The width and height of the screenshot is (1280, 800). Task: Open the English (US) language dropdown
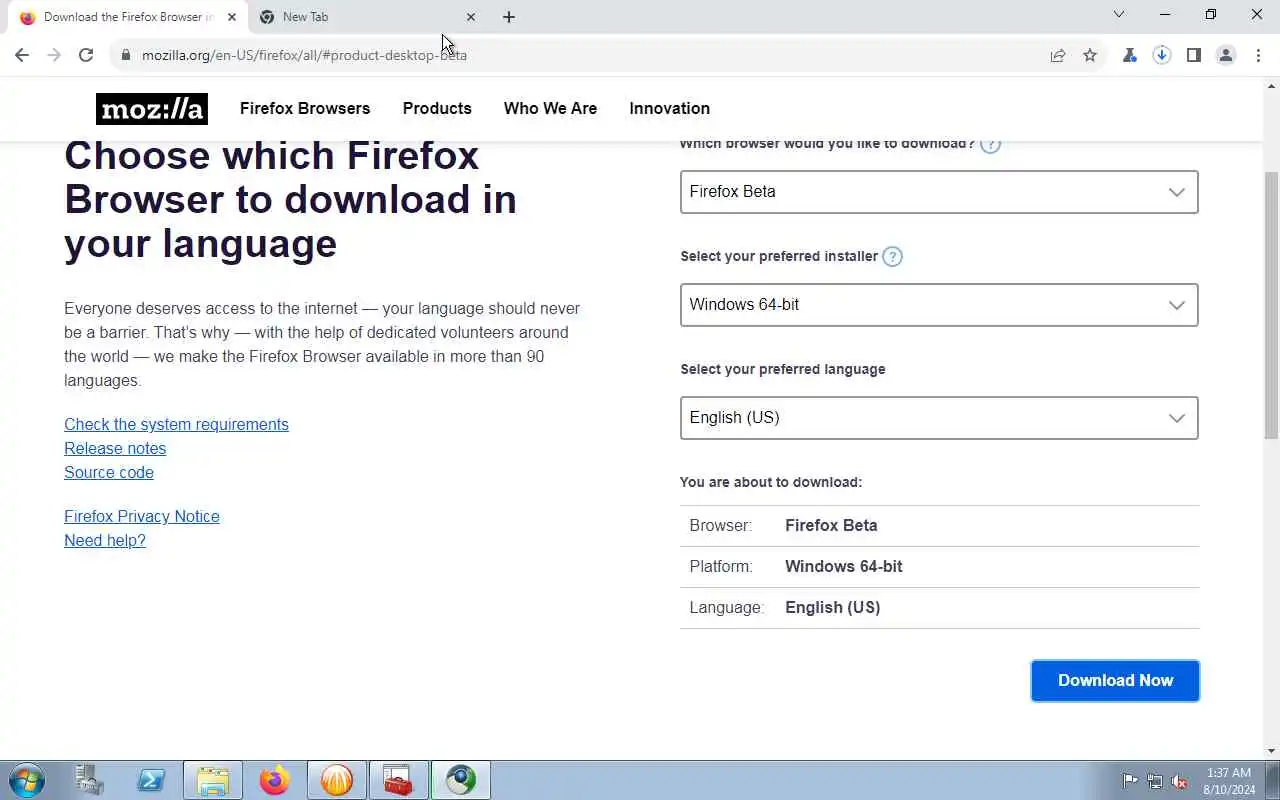point(939,418)
